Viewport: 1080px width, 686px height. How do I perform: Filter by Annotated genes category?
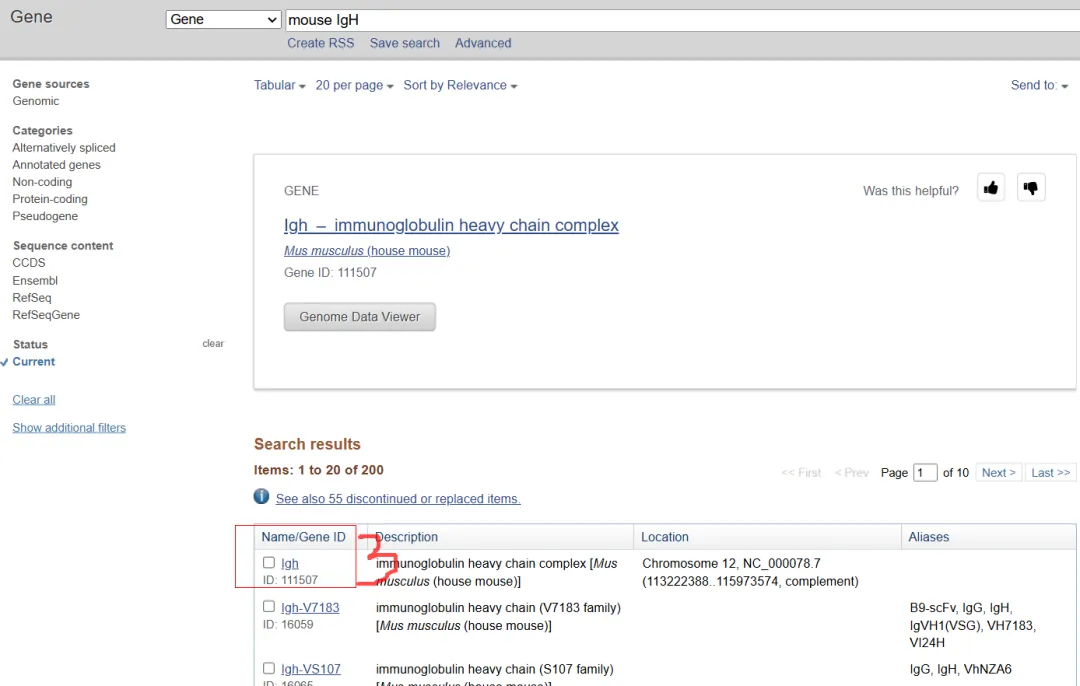56,165
